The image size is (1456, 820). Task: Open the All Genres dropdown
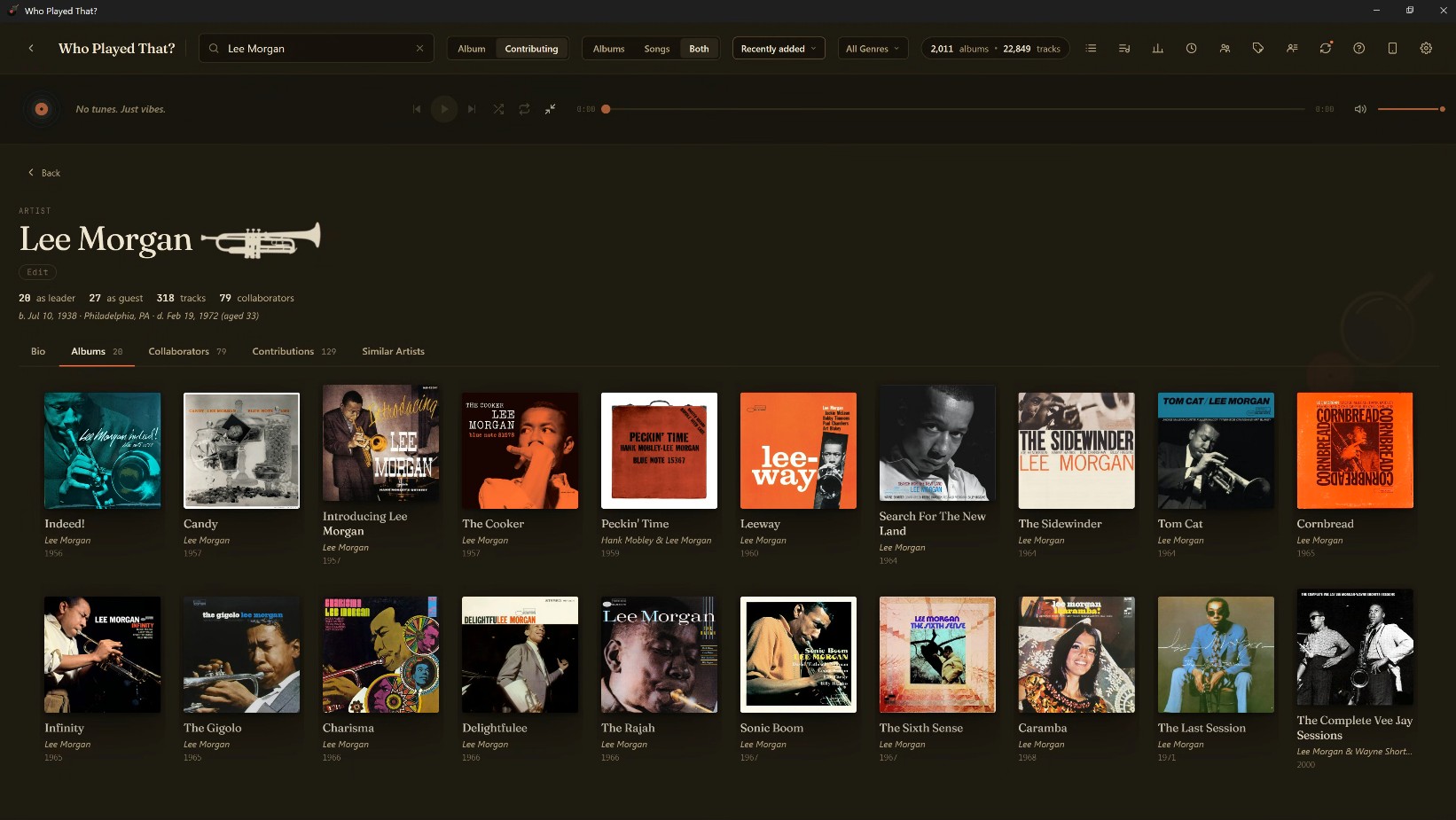coord(873,49)
